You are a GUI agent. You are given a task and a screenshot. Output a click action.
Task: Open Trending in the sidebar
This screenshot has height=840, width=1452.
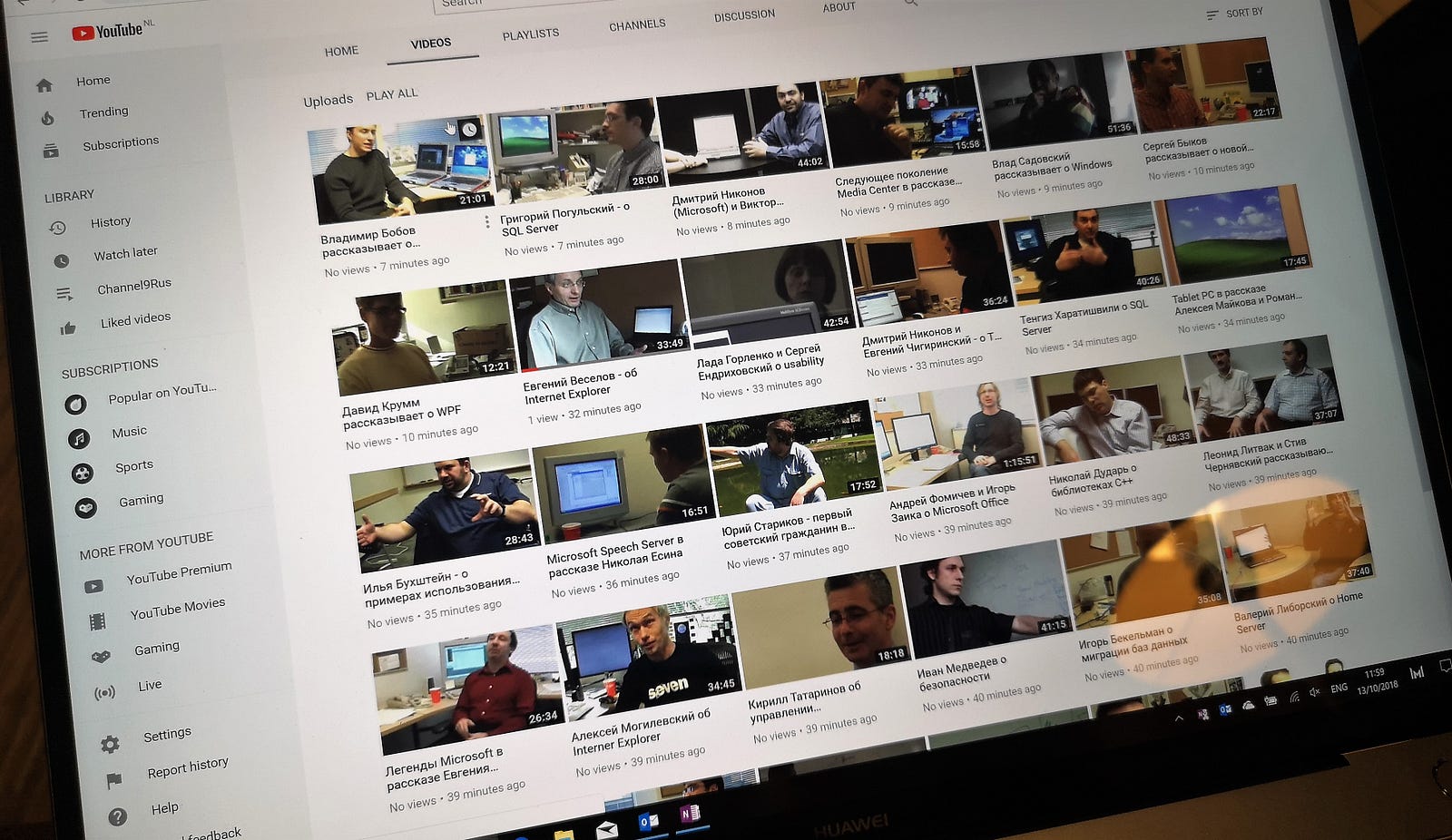pos(103,112)
